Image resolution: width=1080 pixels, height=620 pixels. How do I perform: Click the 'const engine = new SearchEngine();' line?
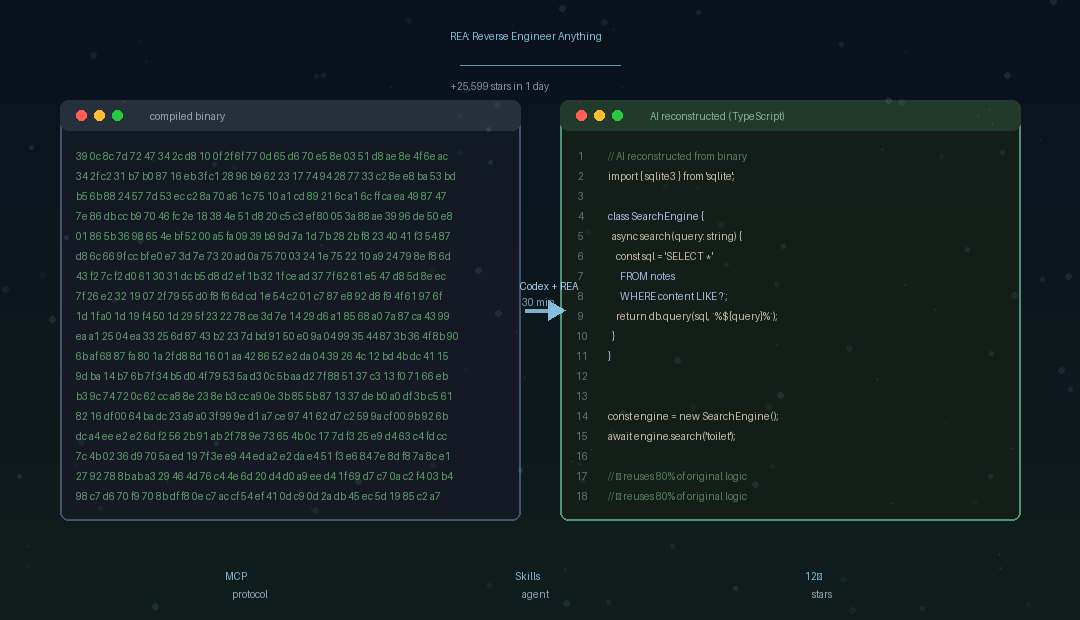693,416
